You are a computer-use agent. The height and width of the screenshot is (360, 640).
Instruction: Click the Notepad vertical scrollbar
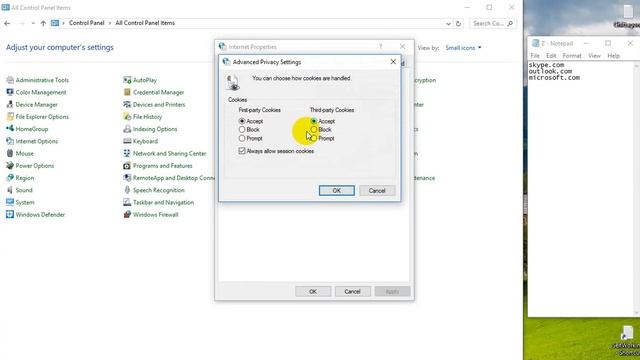tap(637, 188)
